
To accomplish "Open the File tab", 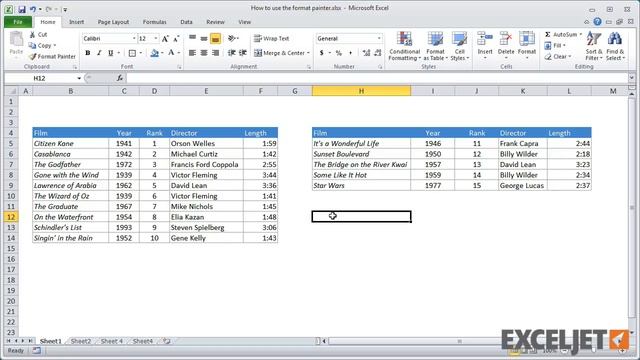I will click(x=18, y=22).
